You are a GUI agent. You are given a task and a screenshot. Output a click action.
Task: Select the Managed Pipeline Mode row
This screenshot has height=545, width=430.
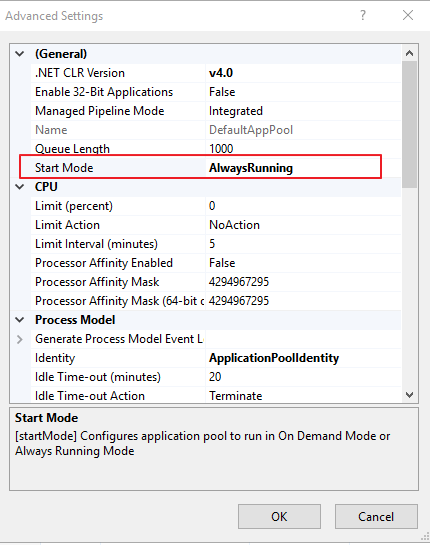(x=216, y=111)
